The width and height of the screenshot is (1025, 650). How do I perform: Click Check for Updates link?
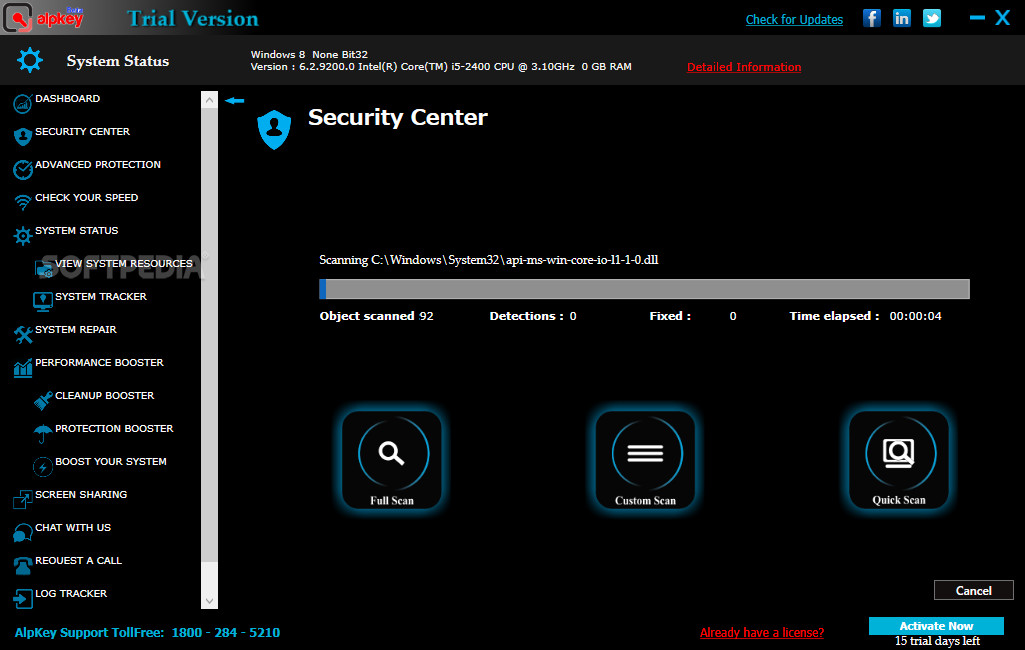(x=794, y=20)
